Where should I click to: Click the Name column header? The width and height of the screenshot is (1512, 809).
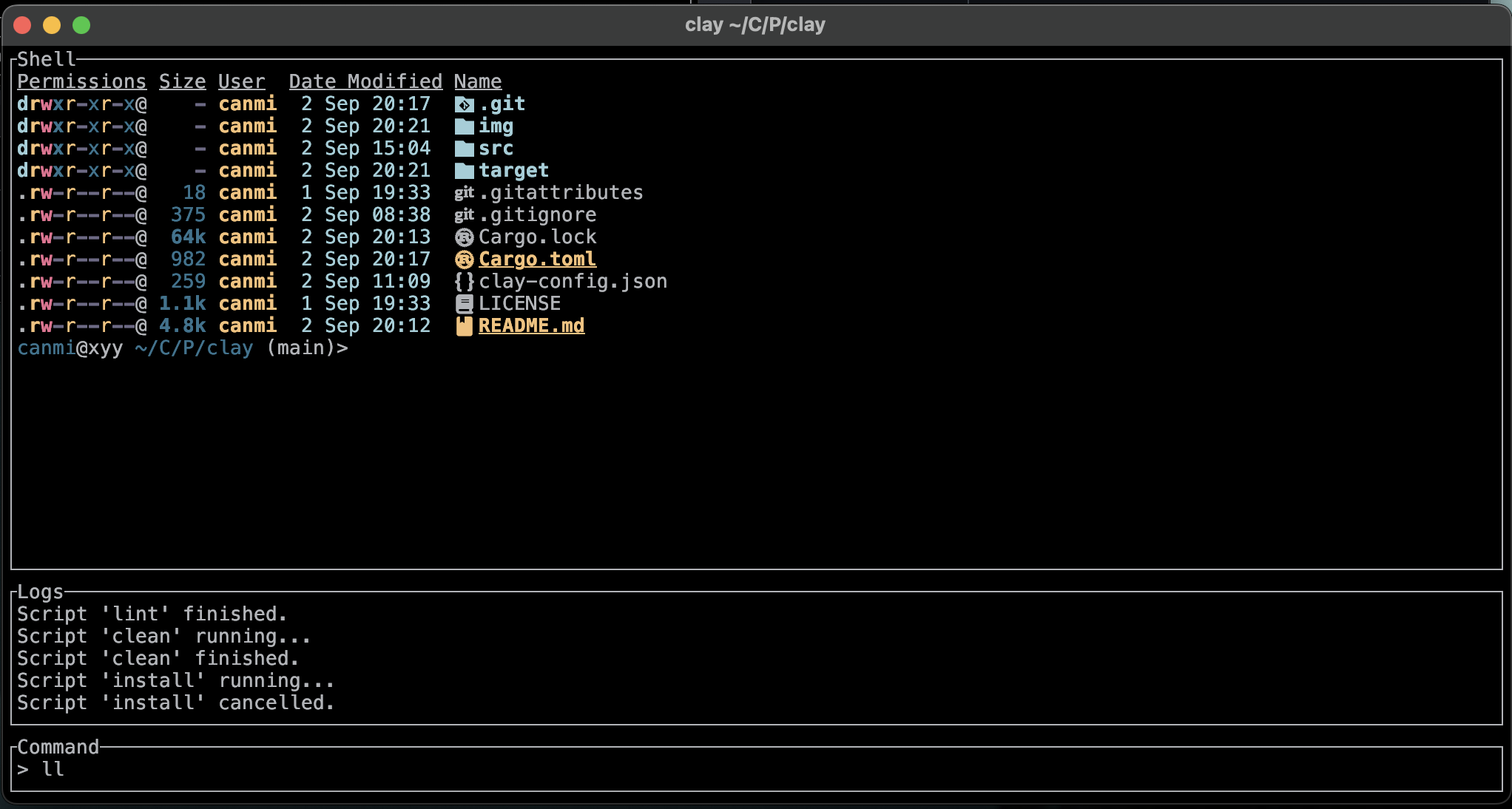click(x=478, y=81)
